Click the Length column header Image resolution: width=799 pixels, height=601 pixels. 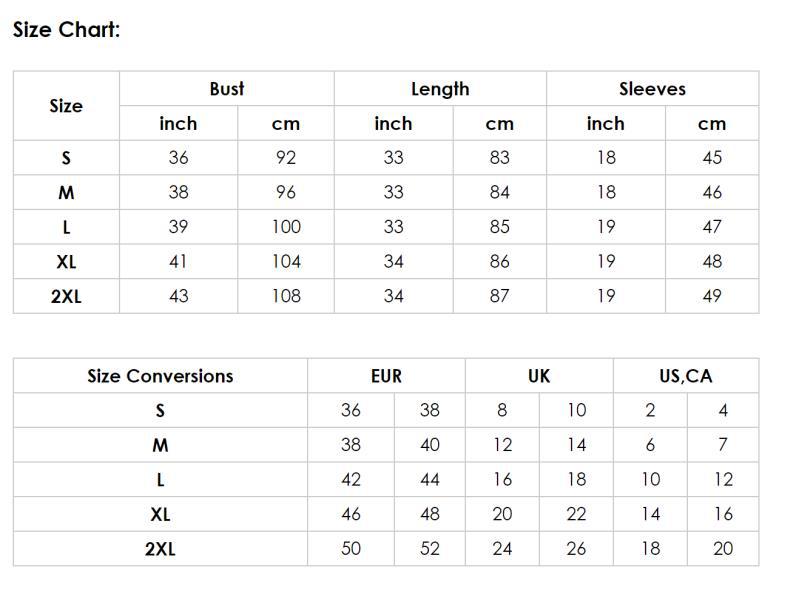coord(440,89)
